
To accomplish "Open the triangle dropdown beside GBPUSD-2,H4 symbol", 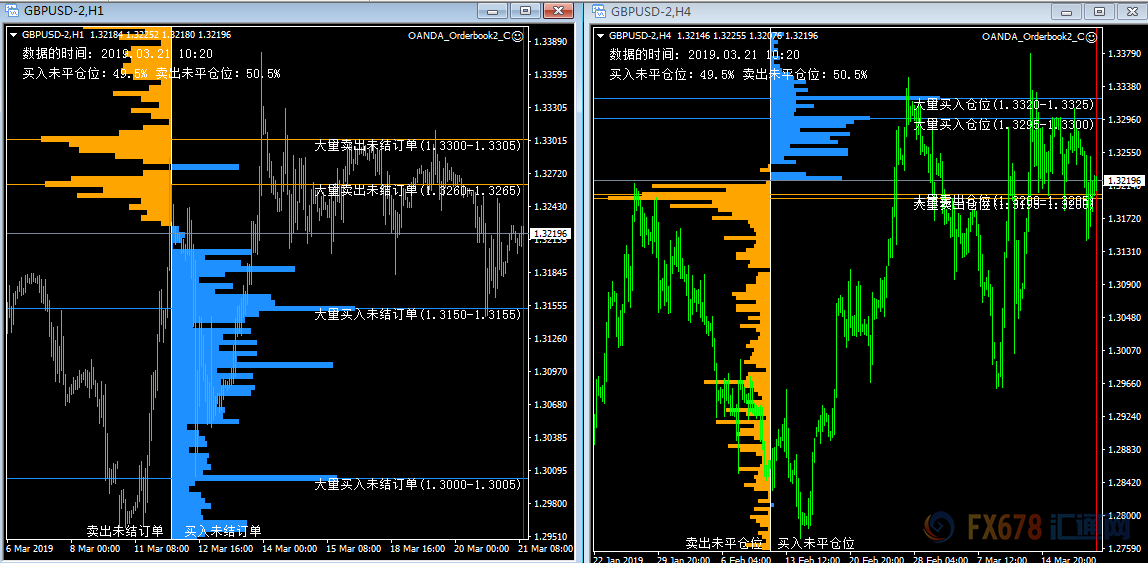I will (x=601, y=36).
